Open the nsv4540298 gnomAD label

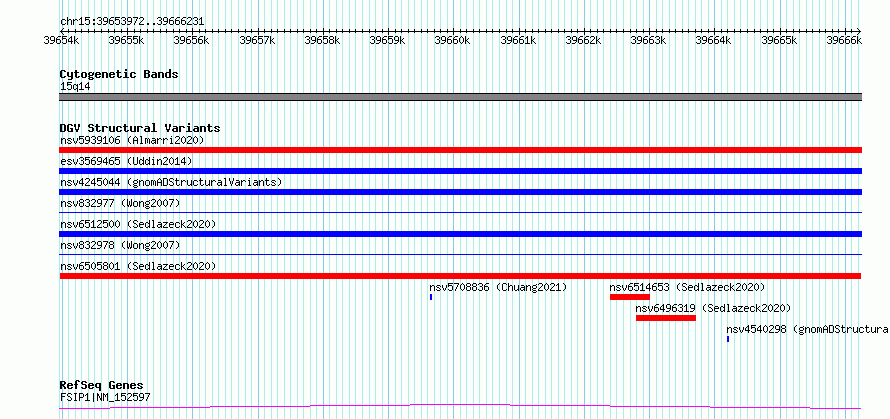point(808,329)
